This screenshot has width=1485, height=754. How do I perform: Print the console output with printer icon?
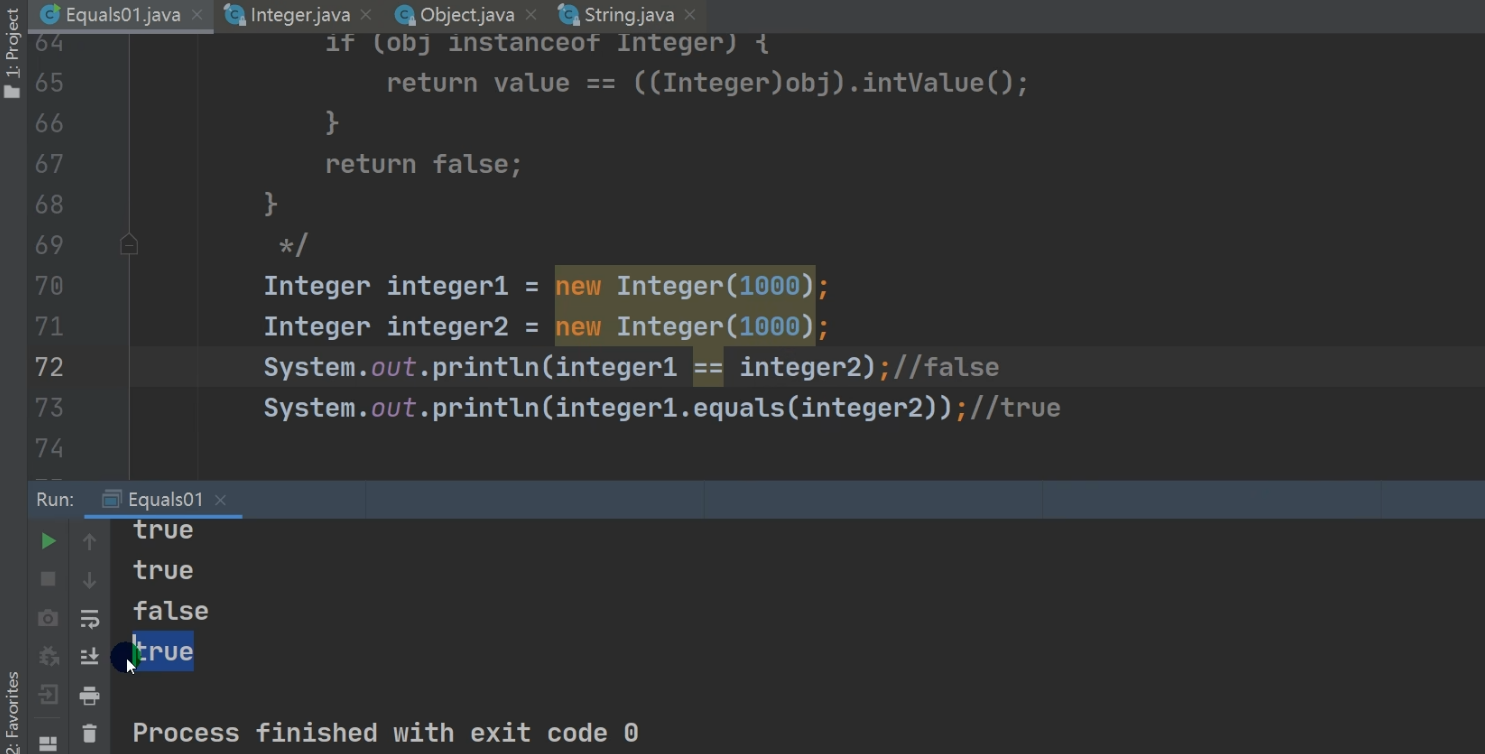tap(89, 695)
